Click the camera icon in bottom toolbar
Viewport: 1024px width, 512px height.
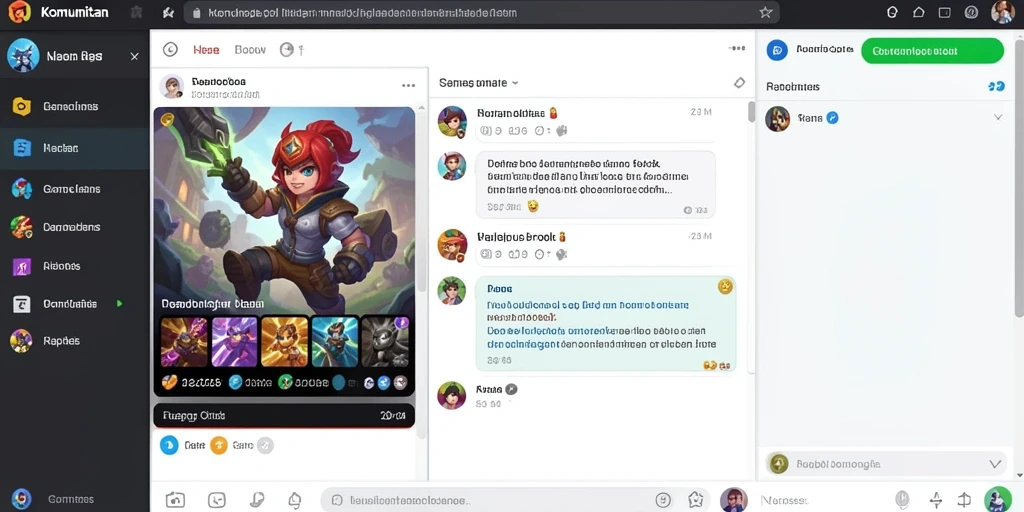click(x=175, y=500)
